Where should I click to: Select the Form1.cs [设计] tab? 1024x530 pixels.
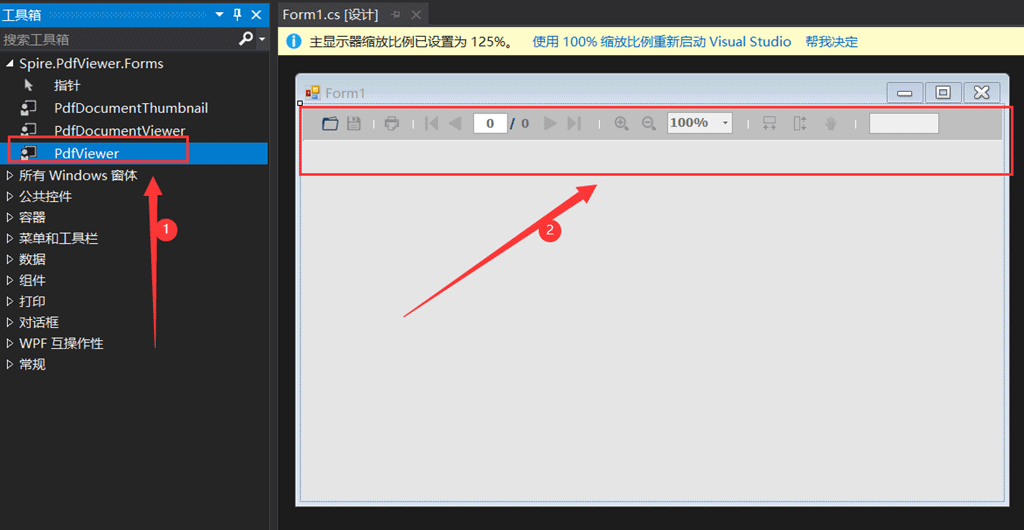tap(328, 15)
